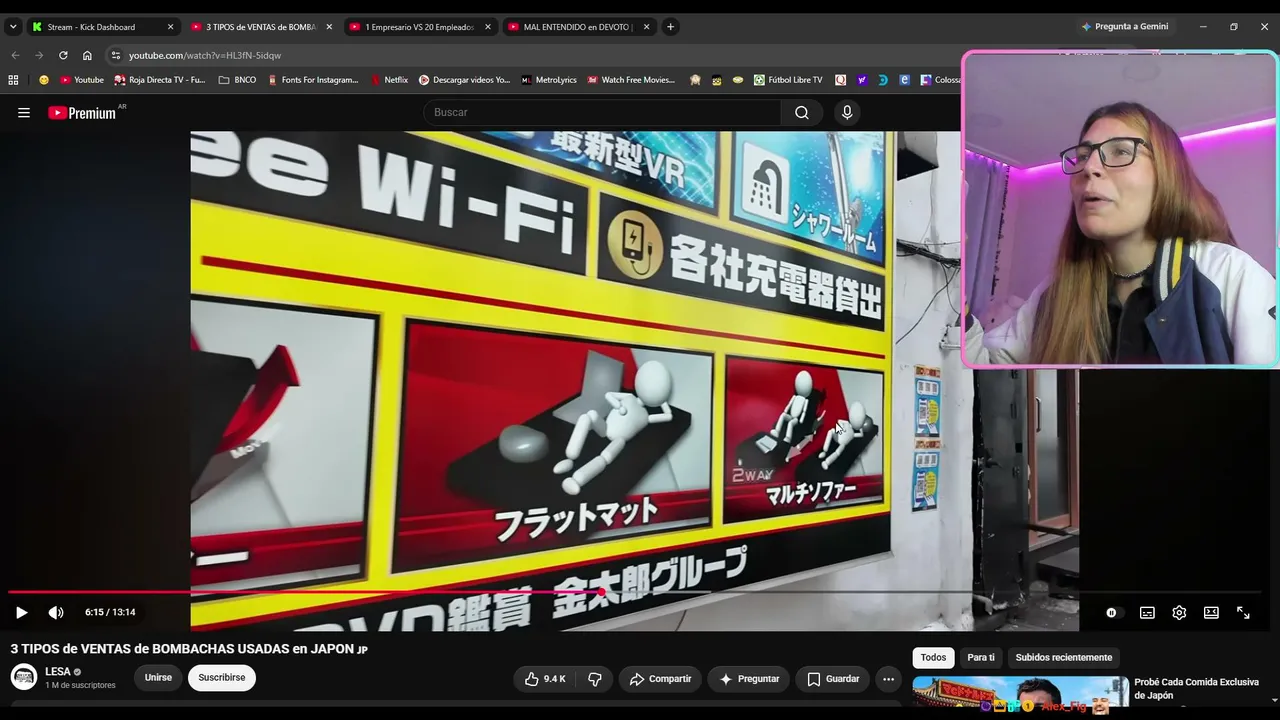
Task: Save video with Guardar button
Action: 833,679
